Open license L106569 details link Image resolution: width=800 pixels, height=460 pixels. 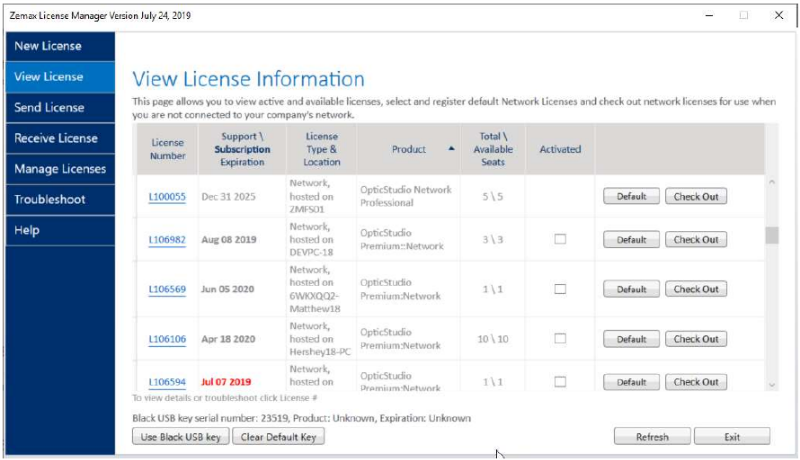coord(167,289)
